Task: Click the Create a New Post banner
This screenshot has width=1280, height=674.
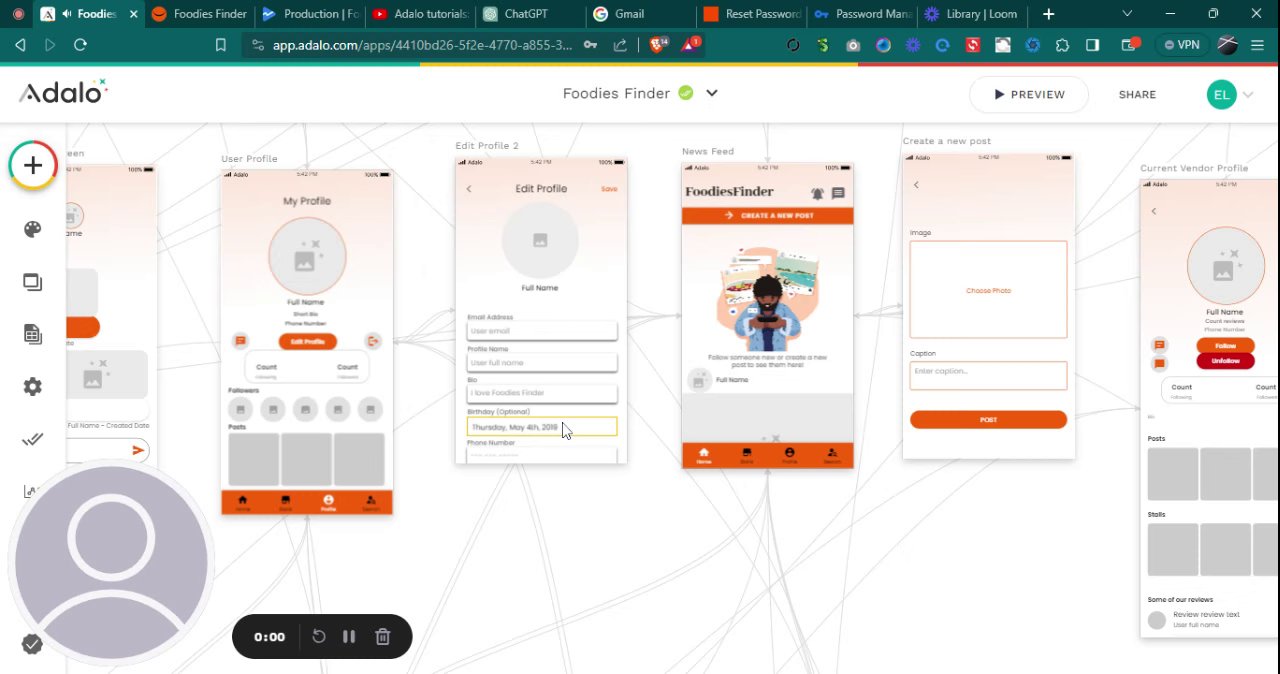Action: [x=768, y=215]
